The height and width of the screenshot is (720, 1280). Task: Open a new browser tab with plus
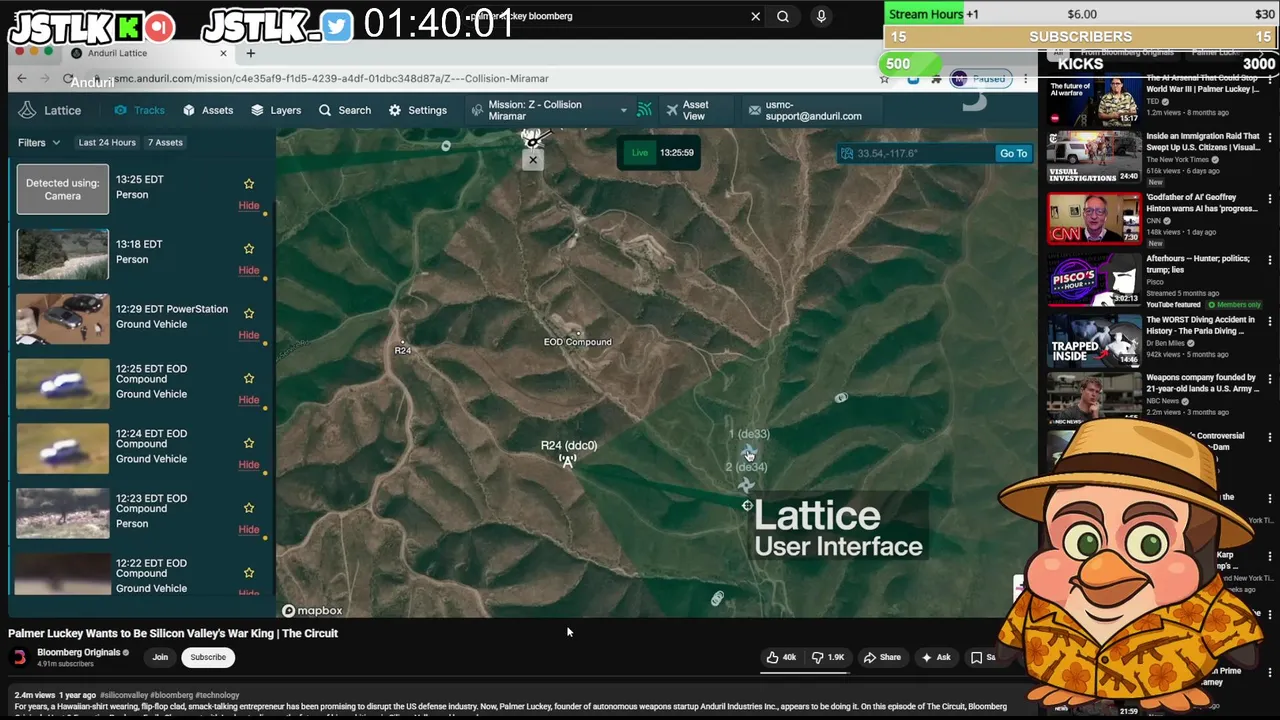[250, 53]
